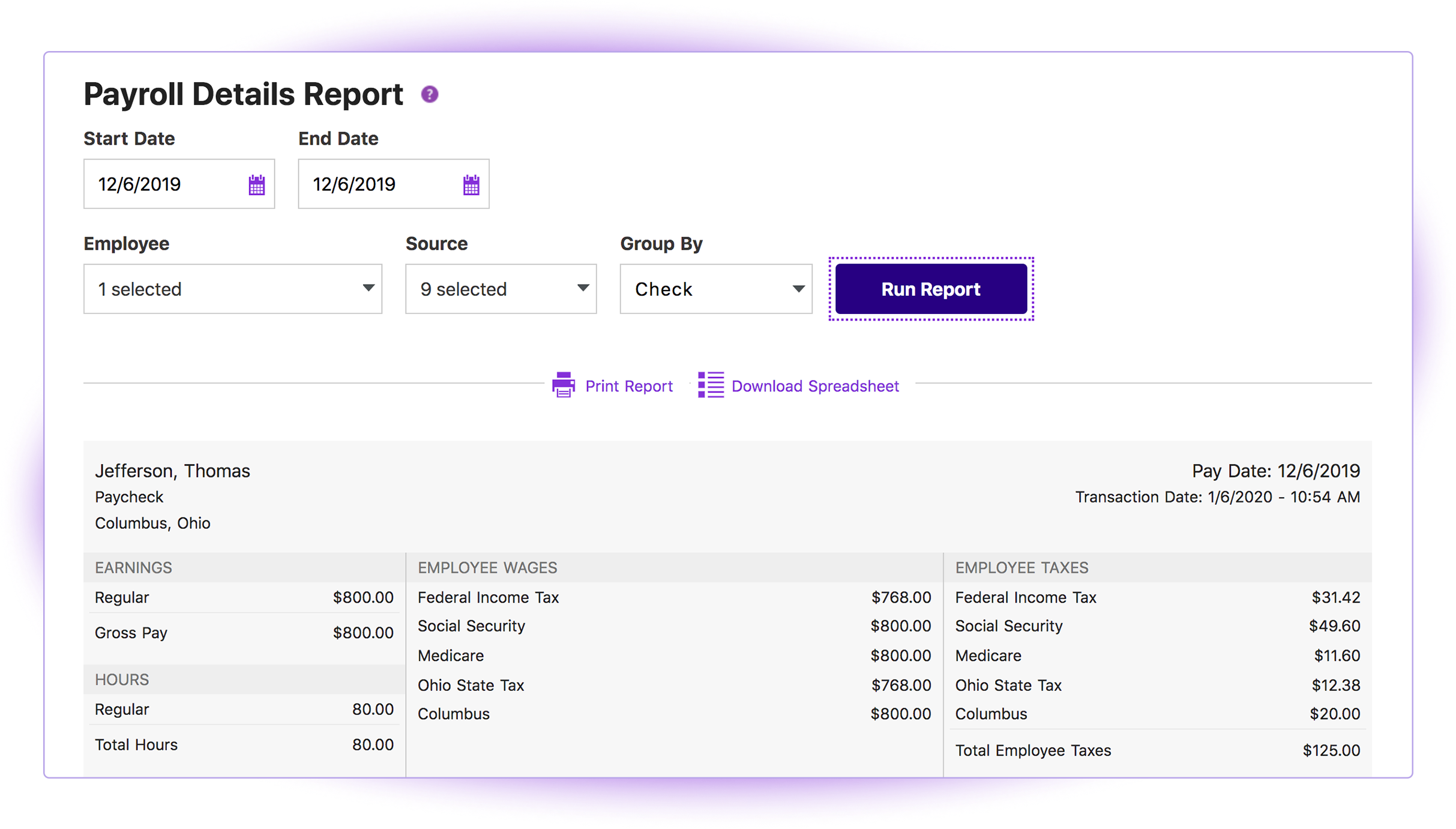
Task: Click the printer icon
Action: point(563,385)
